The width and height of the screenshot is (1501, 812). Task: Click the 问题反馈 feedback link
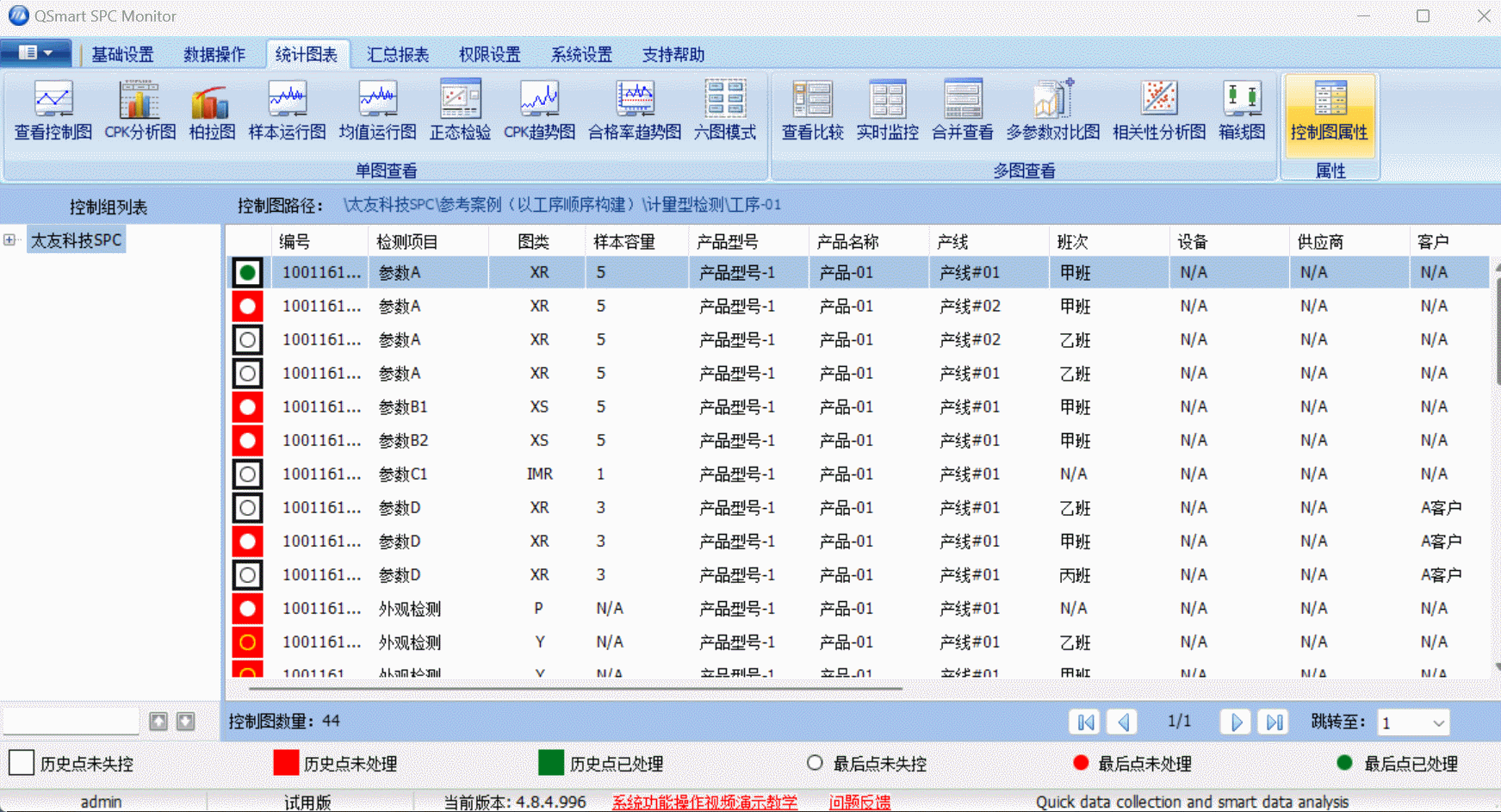(860, 802)
